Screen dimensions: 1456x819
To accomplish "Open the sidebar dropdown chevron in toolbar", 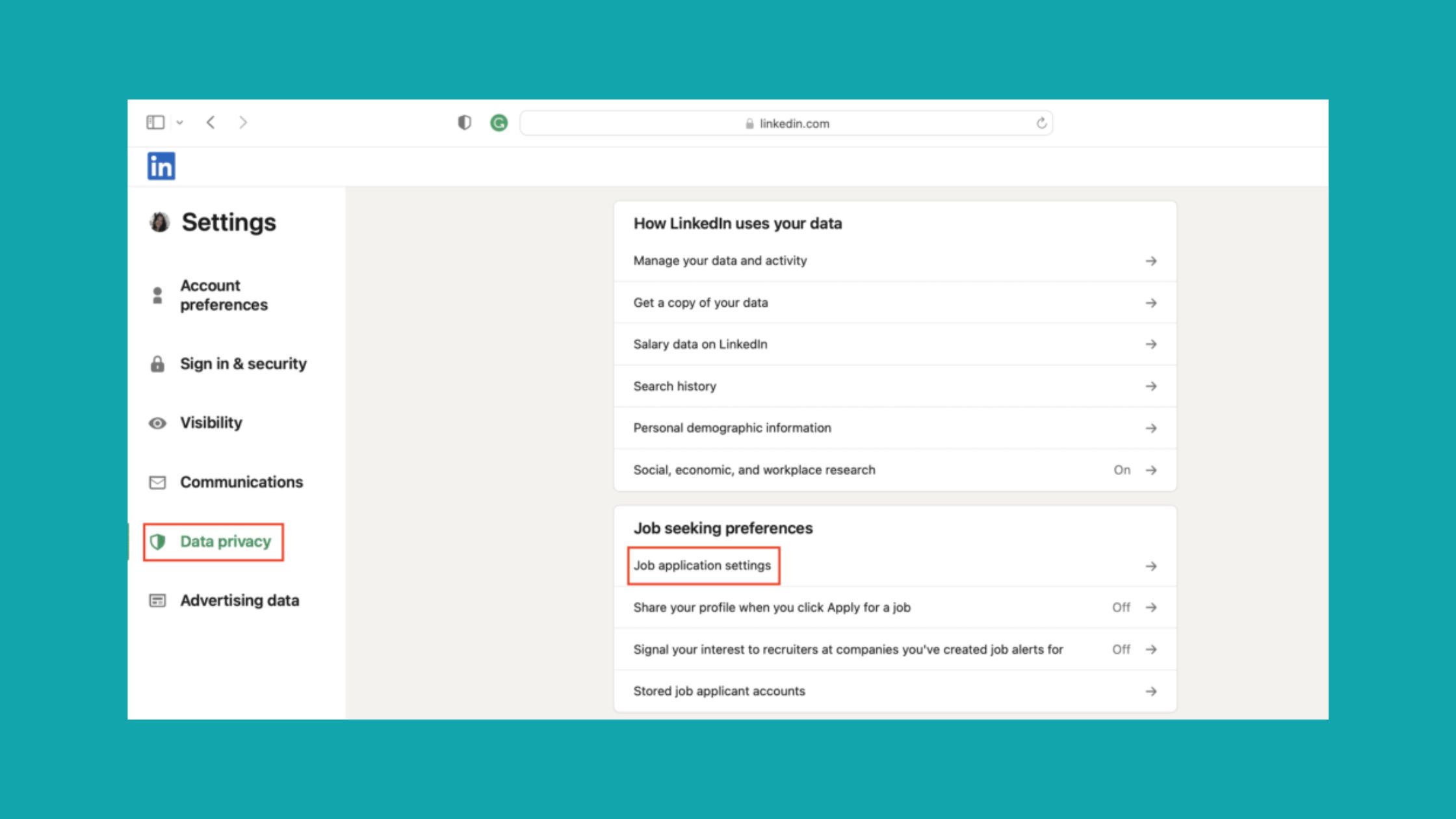I will coord(180,122).
